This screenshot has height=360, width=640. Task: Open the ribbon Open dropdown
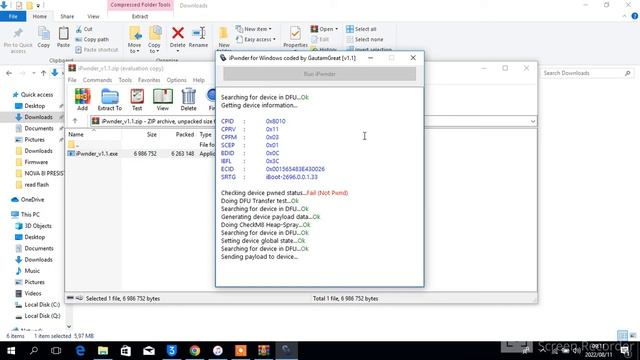point(324,29)
